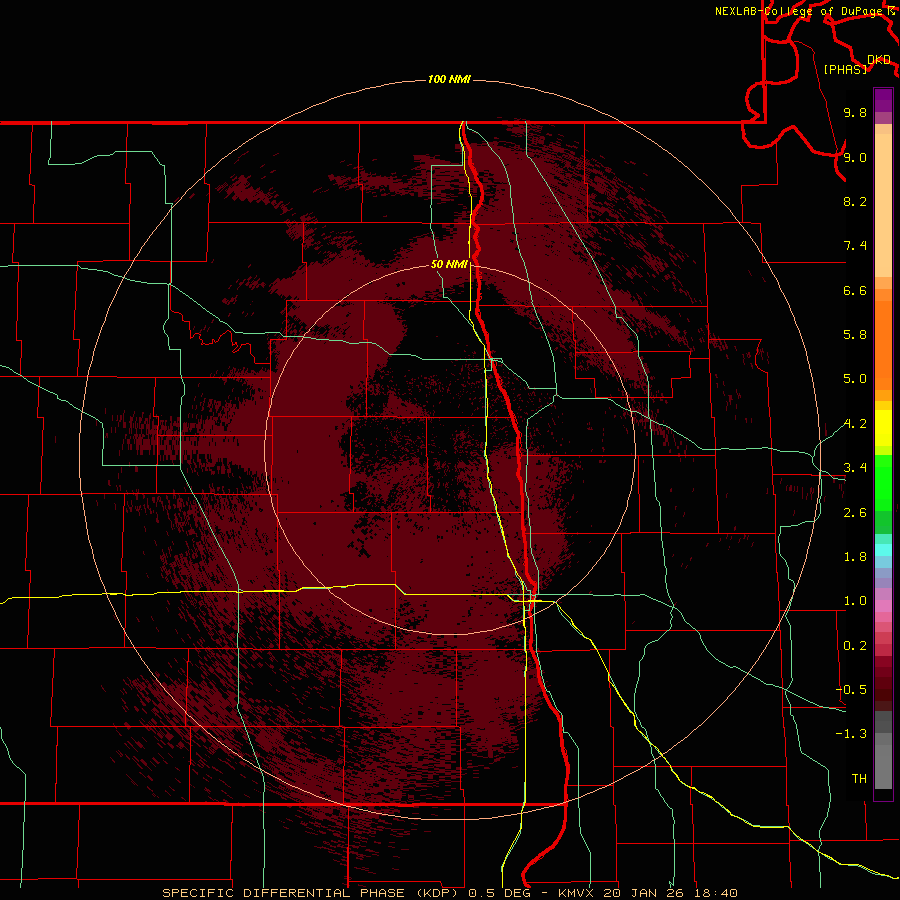Image resolution: width=900 pixels, height=900 pixels.
Task: Click the purple top segment of the color bar
Action: 883,100
